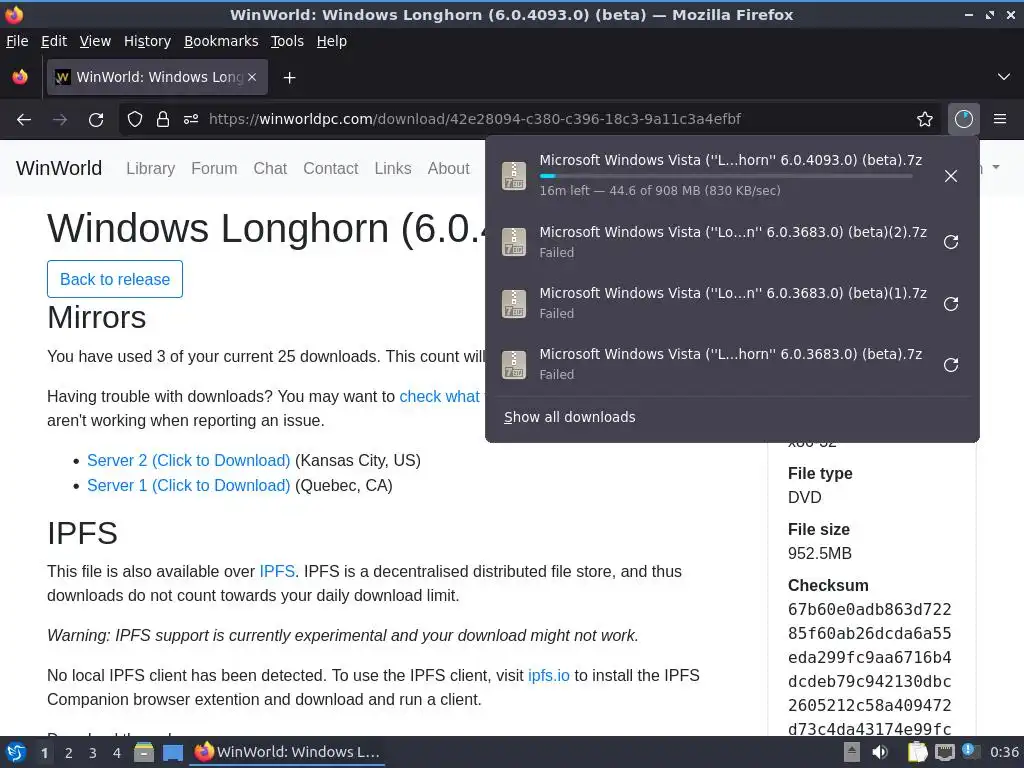1024x768 pixels.
Task: Click the Back to release button
Action: pos(115,280)
